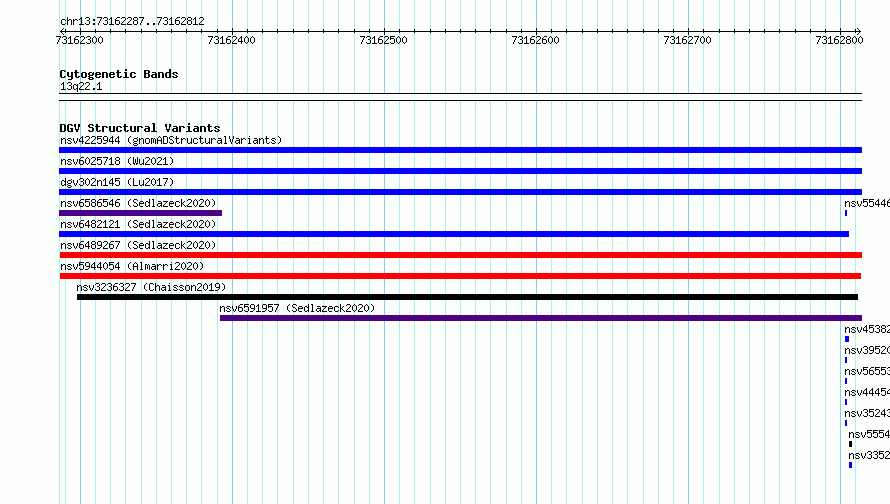Select small blue marker under nsv39520
This screenshot has width=890, height=504.
click(846, 360)
